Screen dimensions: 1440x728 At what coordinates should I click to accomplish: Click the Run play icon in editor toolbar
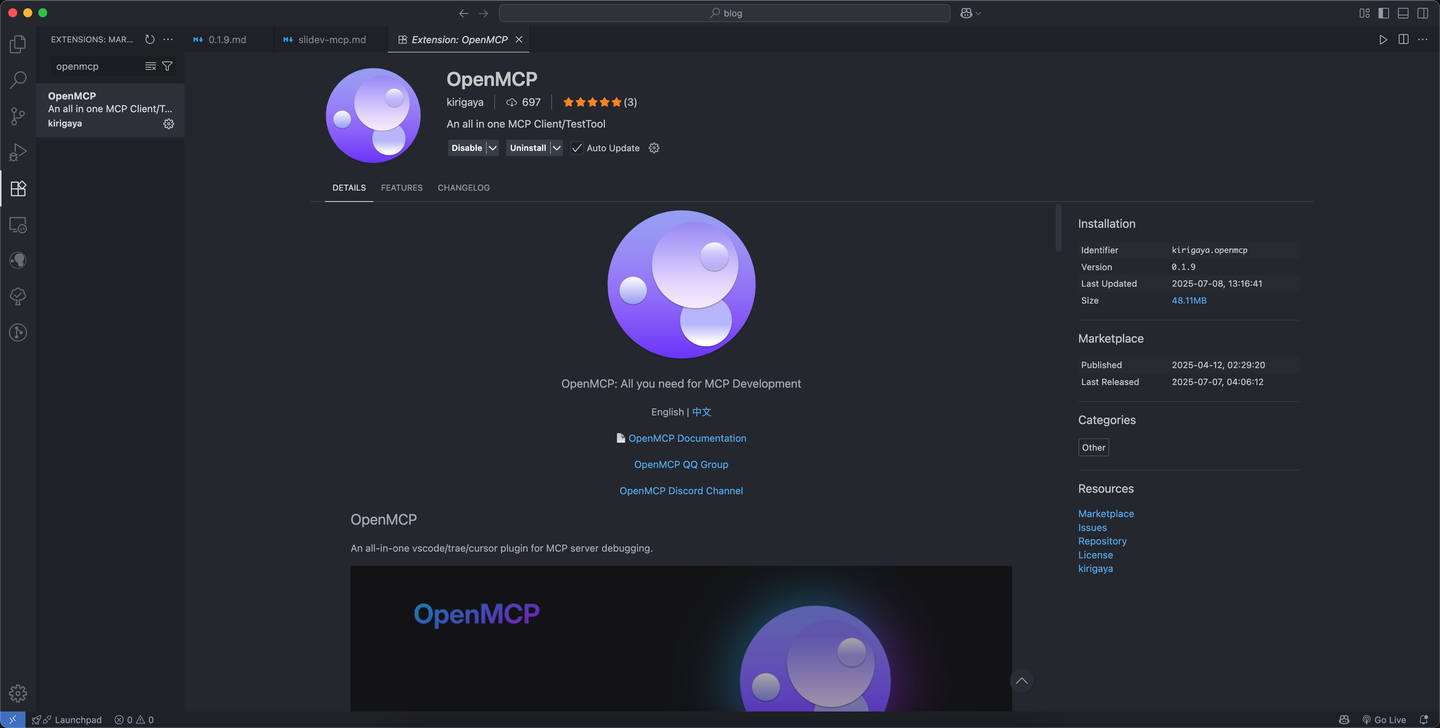point(1383,40)
